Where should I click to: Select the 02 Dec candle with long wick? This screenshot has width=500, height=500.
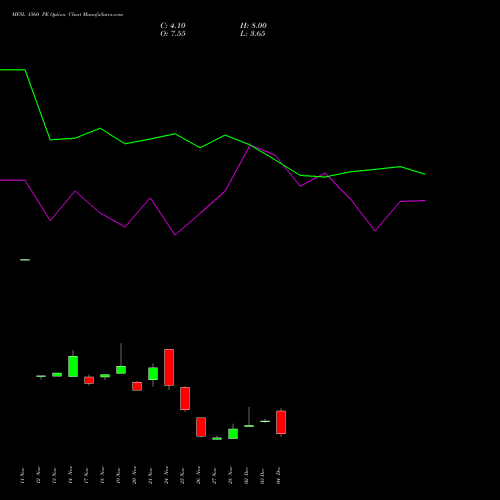249,426
